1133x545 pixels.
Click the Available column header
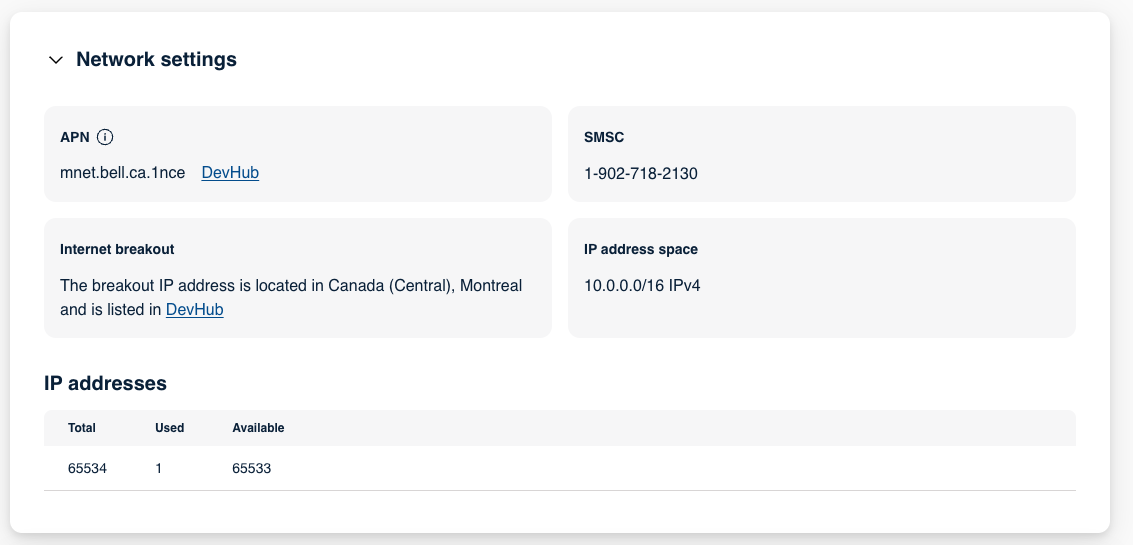[258, 428]
